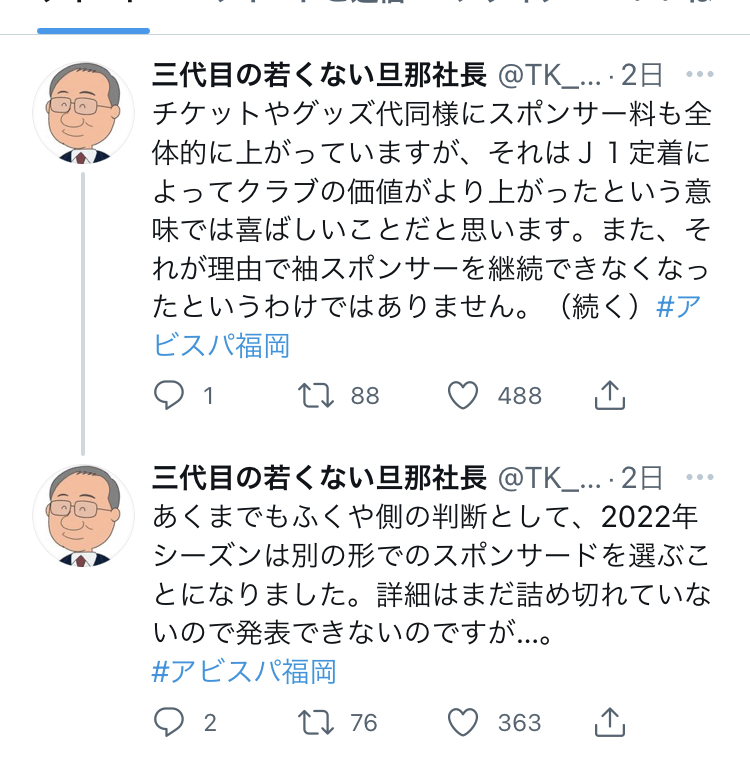
Task: Retweet the first tweet with 88 retweets
Action: click(317, 396)
